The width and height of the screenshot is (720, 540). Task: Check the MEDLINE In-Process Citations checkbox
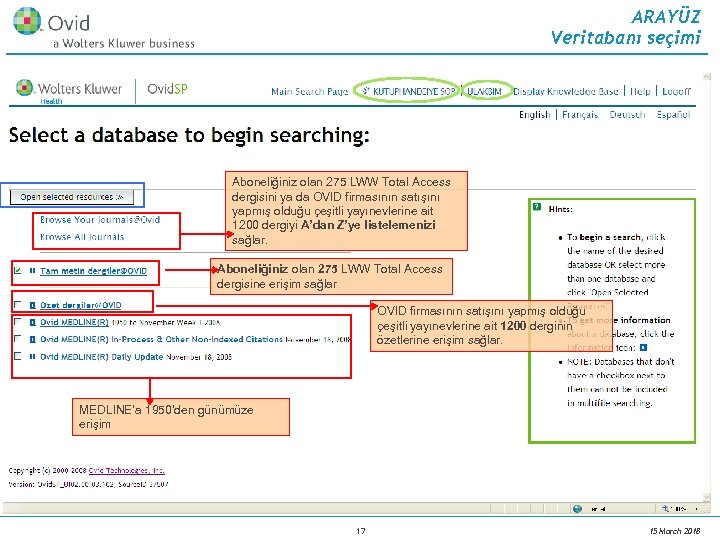click(x=17, y=338)
